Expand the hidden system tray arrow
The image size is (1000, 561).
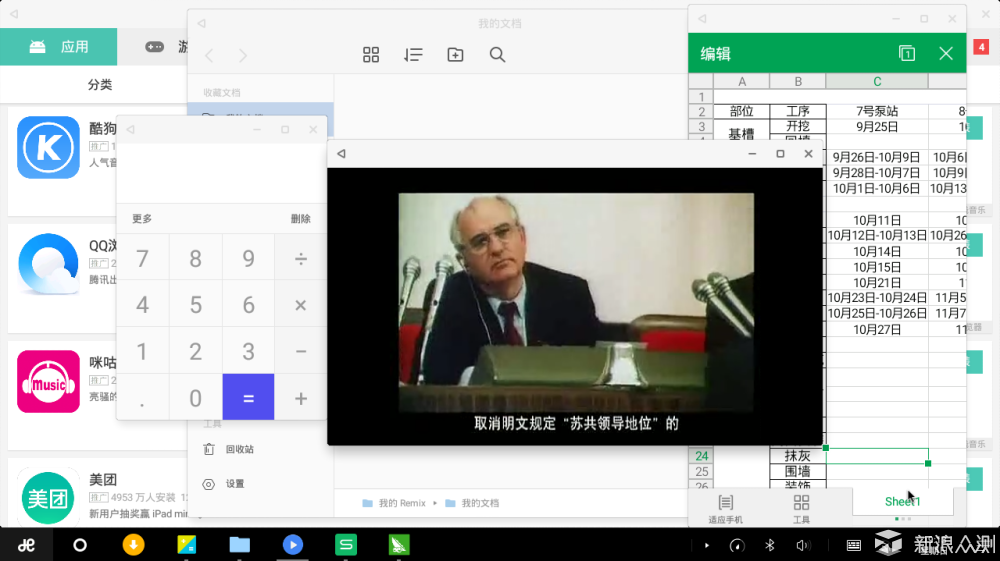707,545
